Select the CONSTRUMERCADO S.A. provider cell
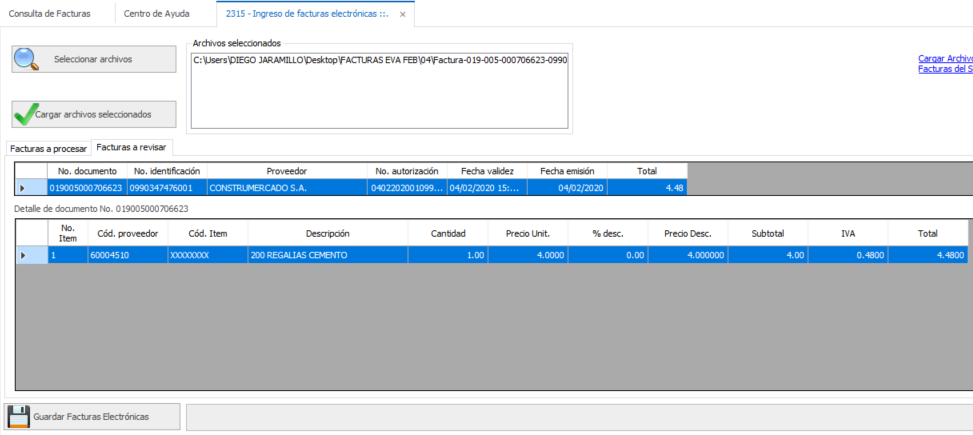973x435 pixels. 286,188
